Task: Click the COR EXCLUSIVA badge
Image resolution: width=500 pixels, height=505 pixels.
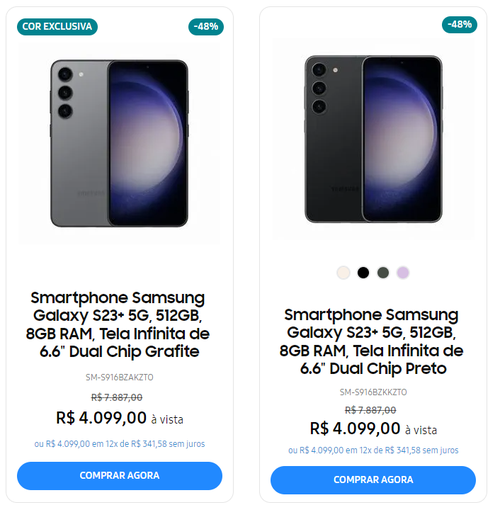Action: point(57,27)
